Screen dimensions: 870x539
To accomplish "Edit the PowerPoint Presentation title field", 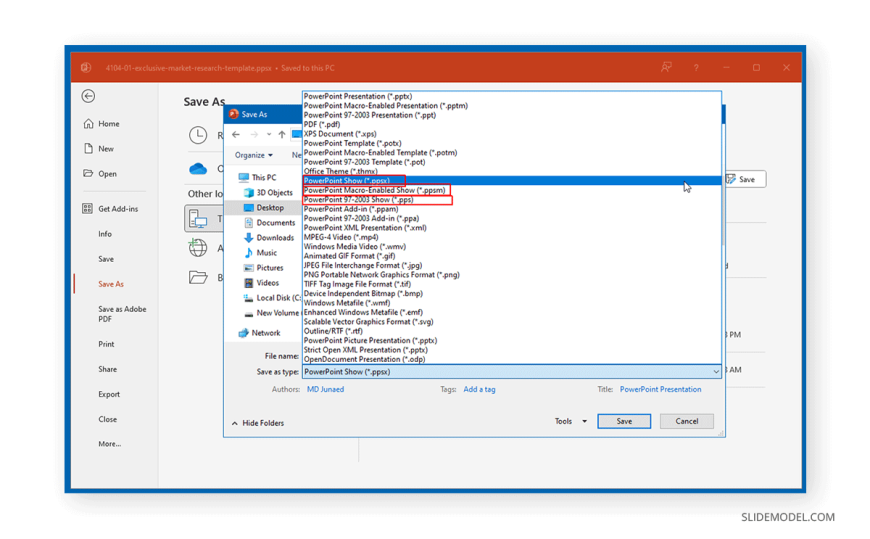I will [x=660, y=390].
